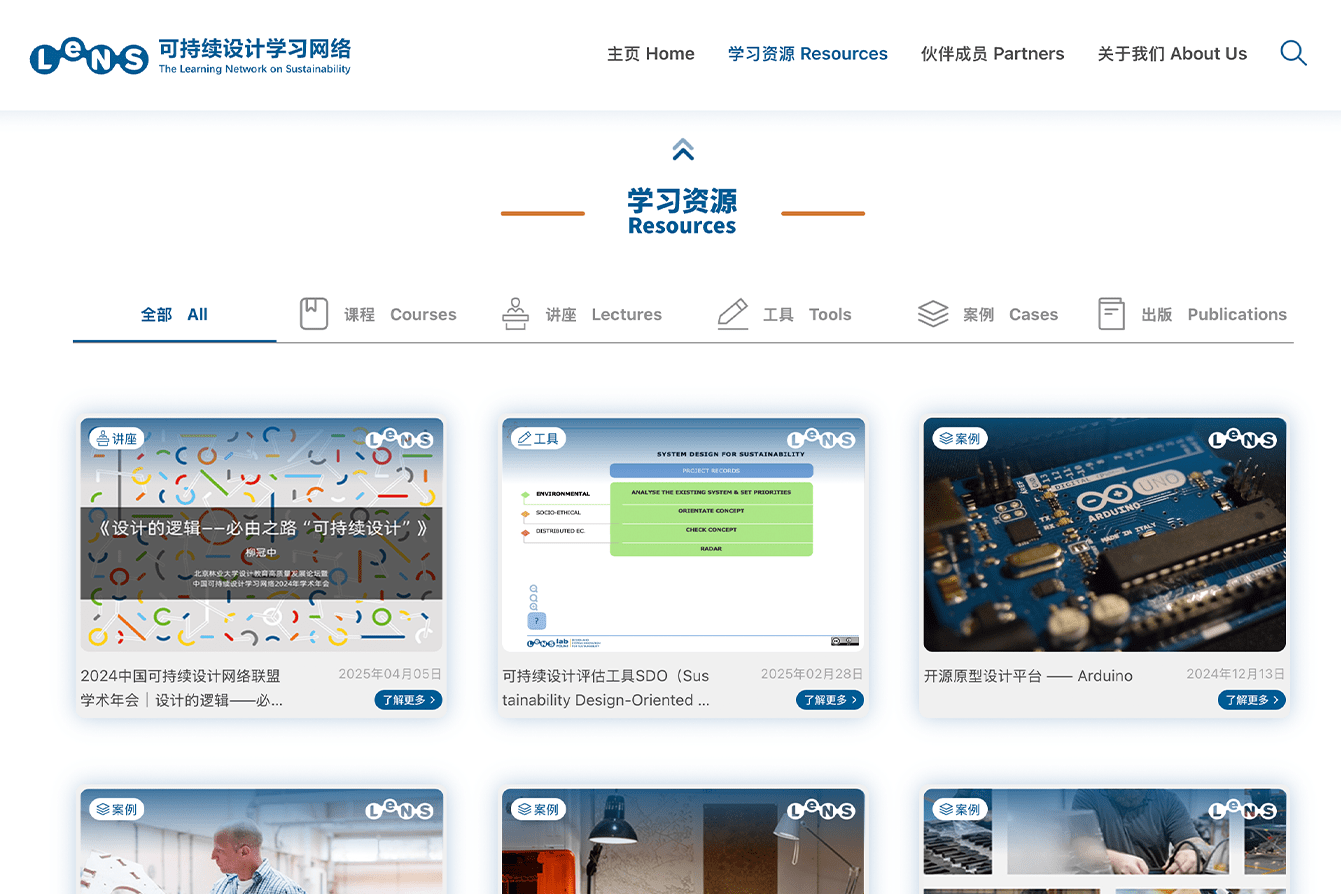Open the bottom-left man in workshop thumbnail

point(262,841)
